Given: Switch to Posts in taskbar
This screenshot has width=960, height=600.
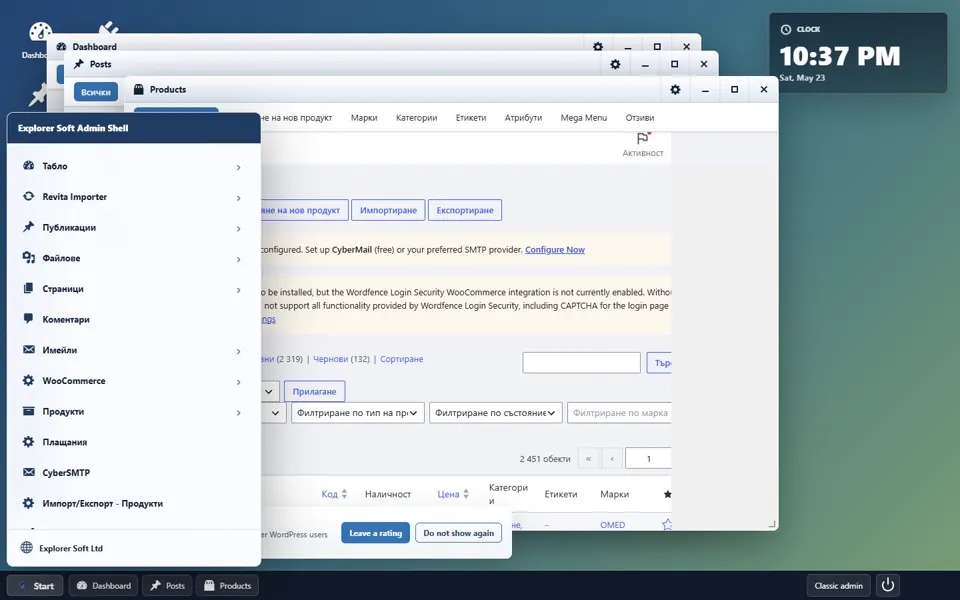Looking at the screenshot, I should pyautogui.click(x=167, y=585).
